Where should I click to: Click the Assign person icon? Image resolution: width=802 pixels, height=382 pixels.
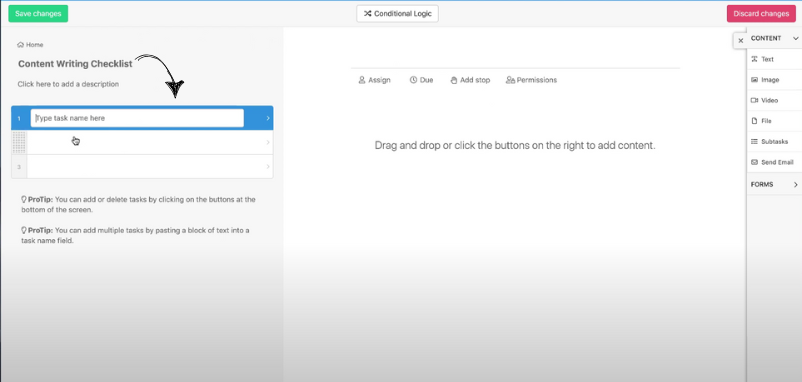(362, 80)
